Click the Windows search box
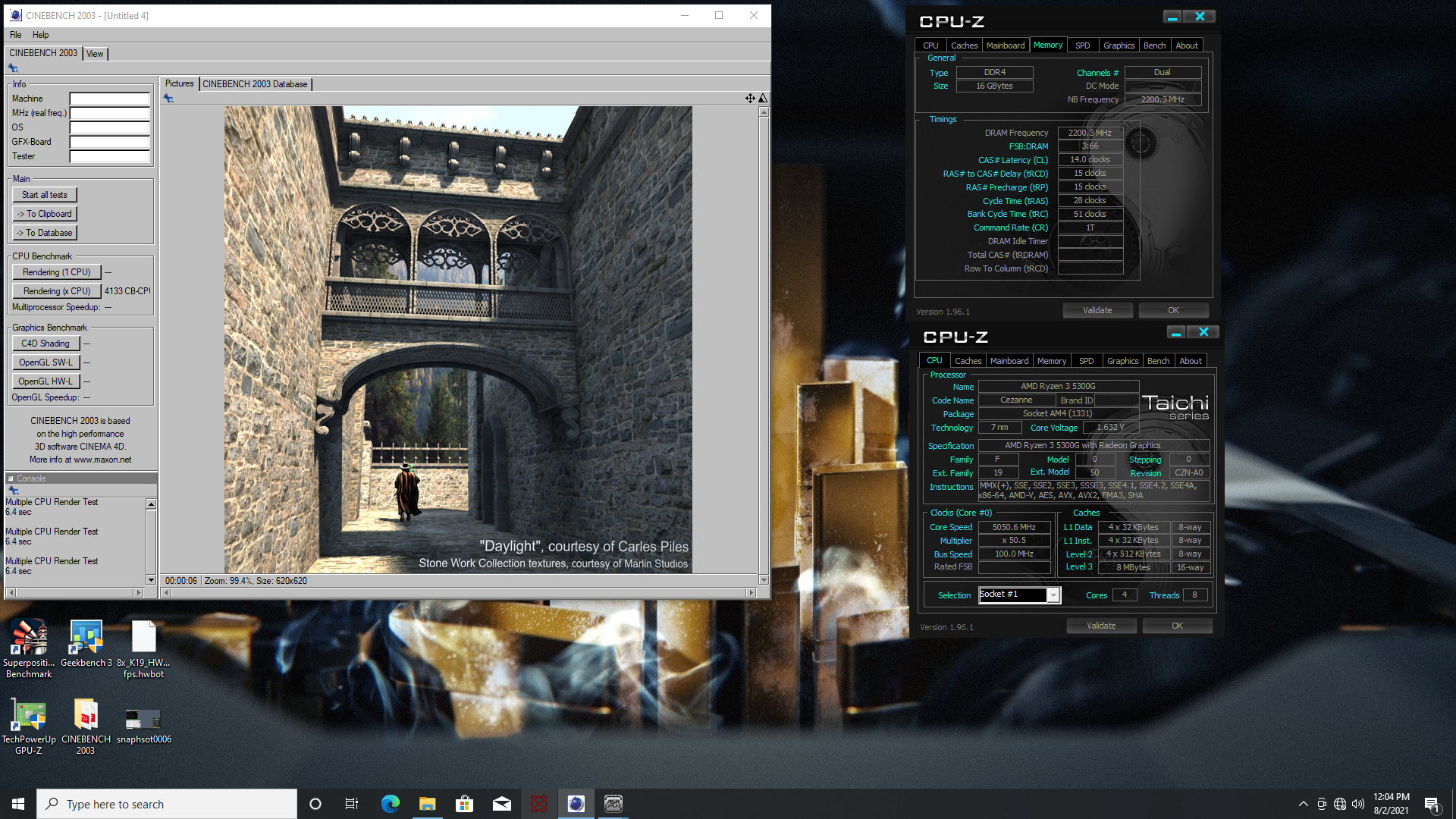Viewport: 1456px width, 819px height. pyautogui.click(x=167, y=804)
